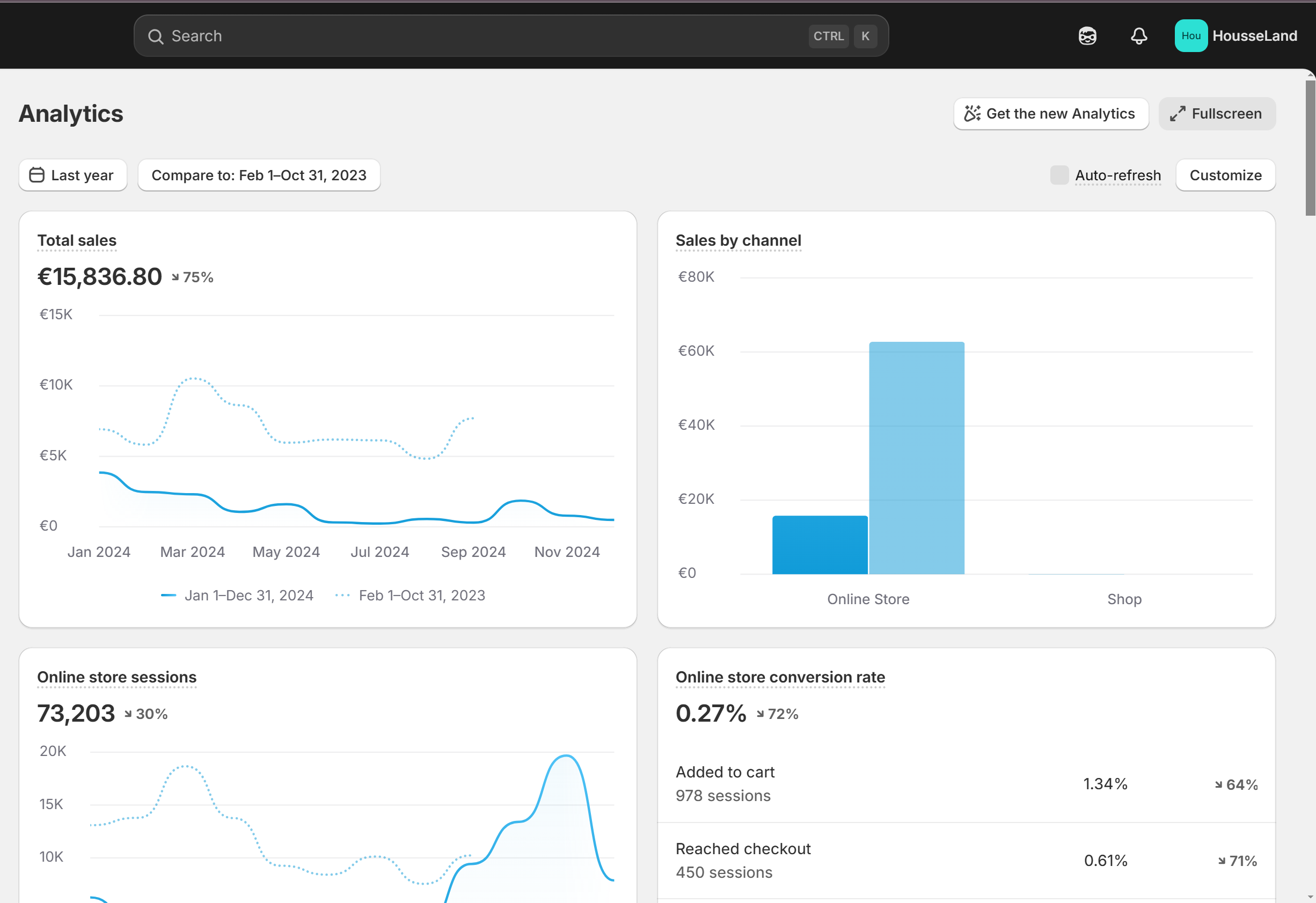
Task: Click the down-arrow icon beside 64%
Action: coord(1219,784)
